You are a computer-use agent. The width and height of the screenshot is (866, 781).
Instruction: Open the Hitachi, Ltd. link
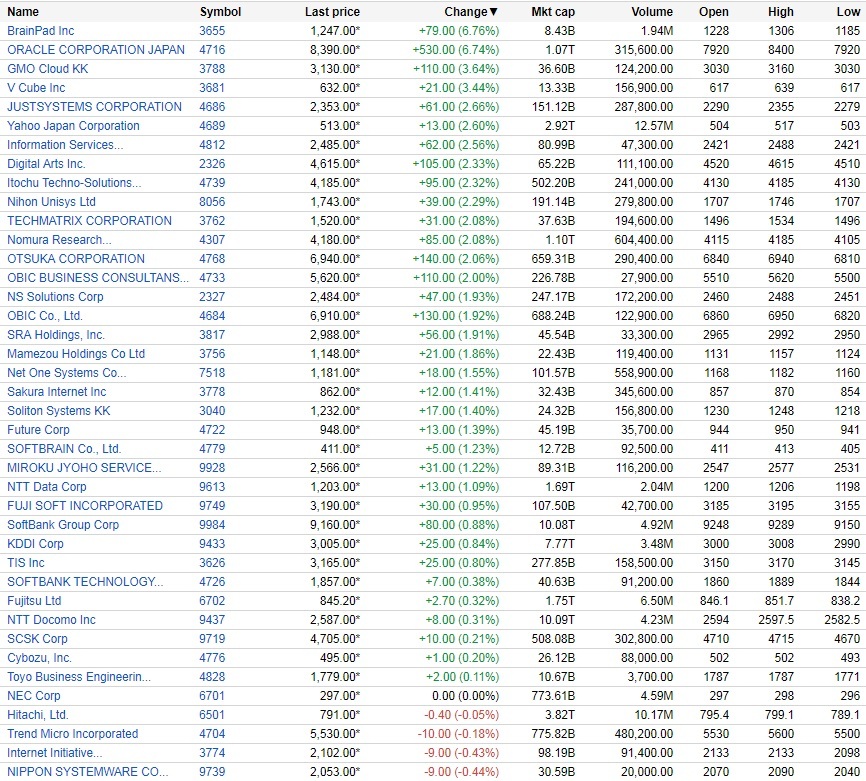click(x=38, y=715)
